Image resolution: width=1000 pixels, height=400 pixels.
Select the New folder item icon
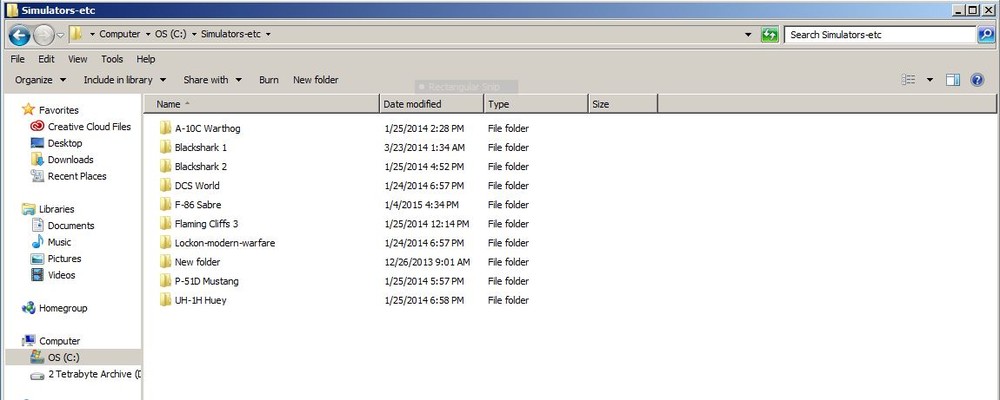click(166, 262)
